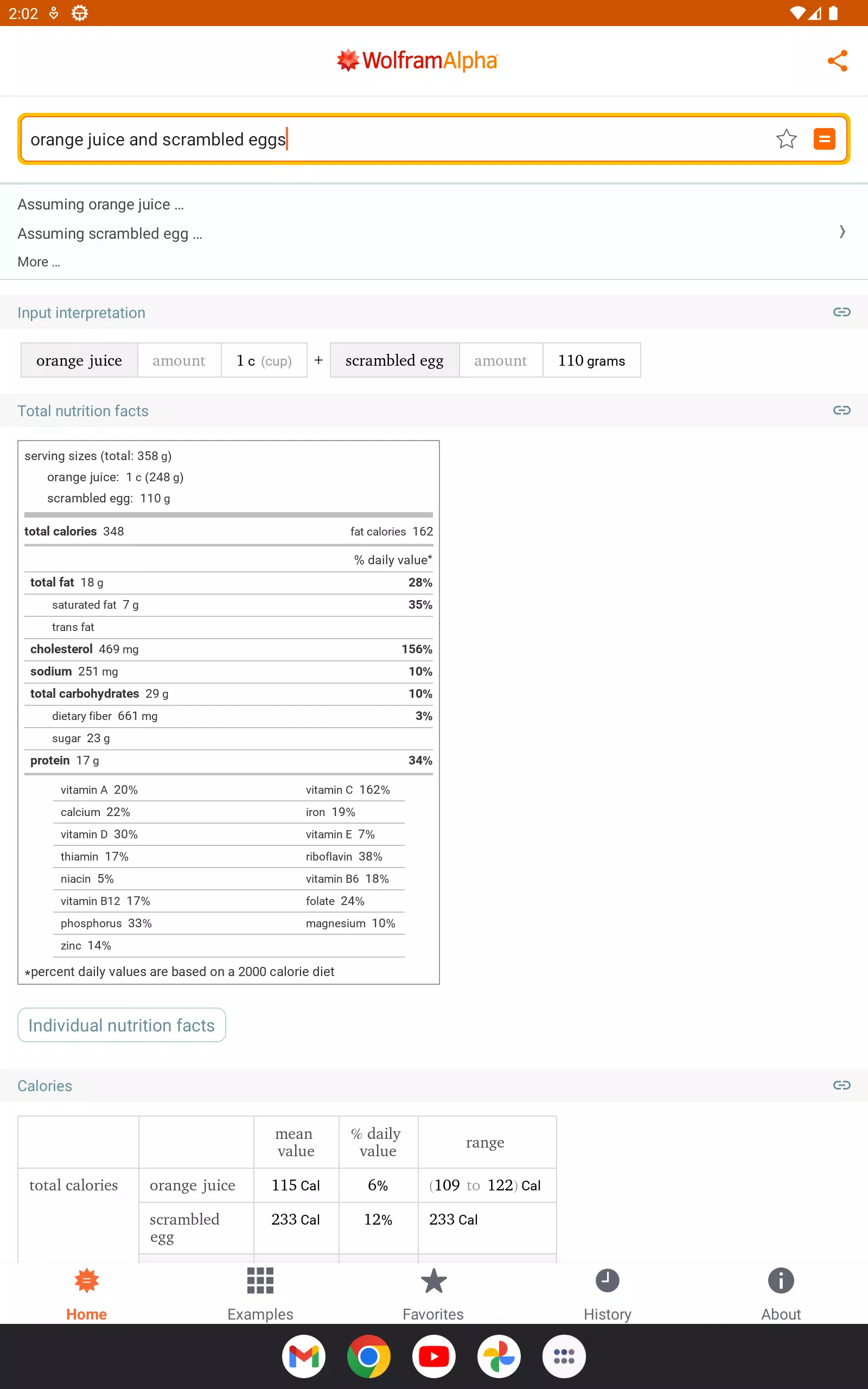The height and width of the screenshot is (1389, 868).
Task: Open Google Photos from the dock
Action: tap(499, 1356)
